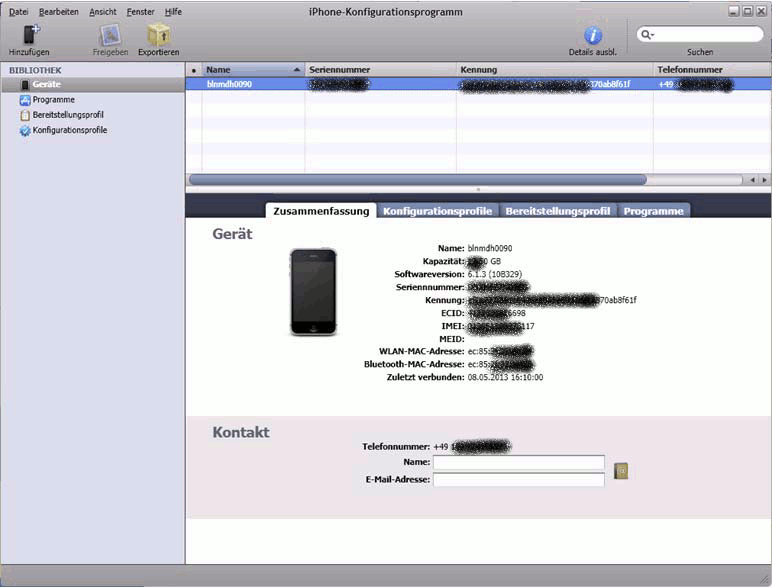The height and width of the screenshot is (588, 772).
Task: Click the Hinzufügen toolbar icon
Action: pyautogui.click(x=29, y=35)
